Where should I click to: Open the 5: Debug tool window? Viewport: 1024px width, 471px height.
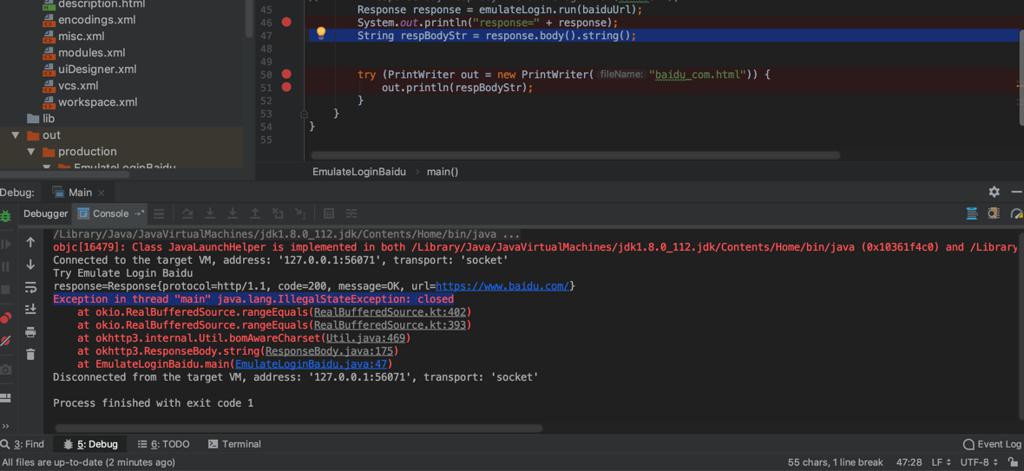click(x=91, y=444)
